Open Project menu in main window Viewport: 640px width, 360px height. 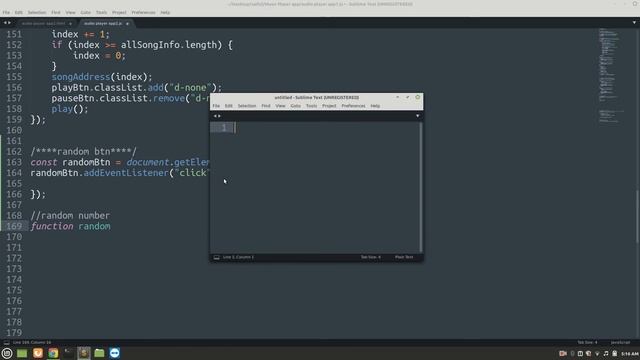tap(119, 12)
